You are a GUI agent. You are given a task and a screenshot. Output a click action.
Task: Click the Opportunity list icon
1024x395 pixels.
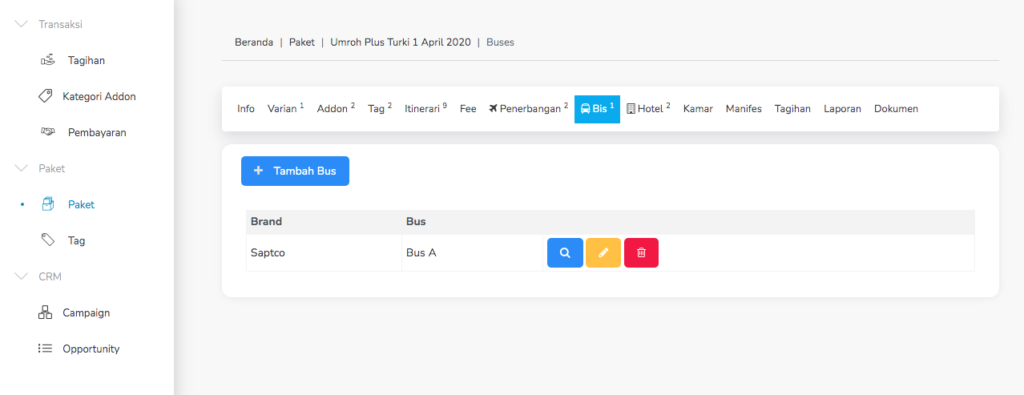(45, 349)
